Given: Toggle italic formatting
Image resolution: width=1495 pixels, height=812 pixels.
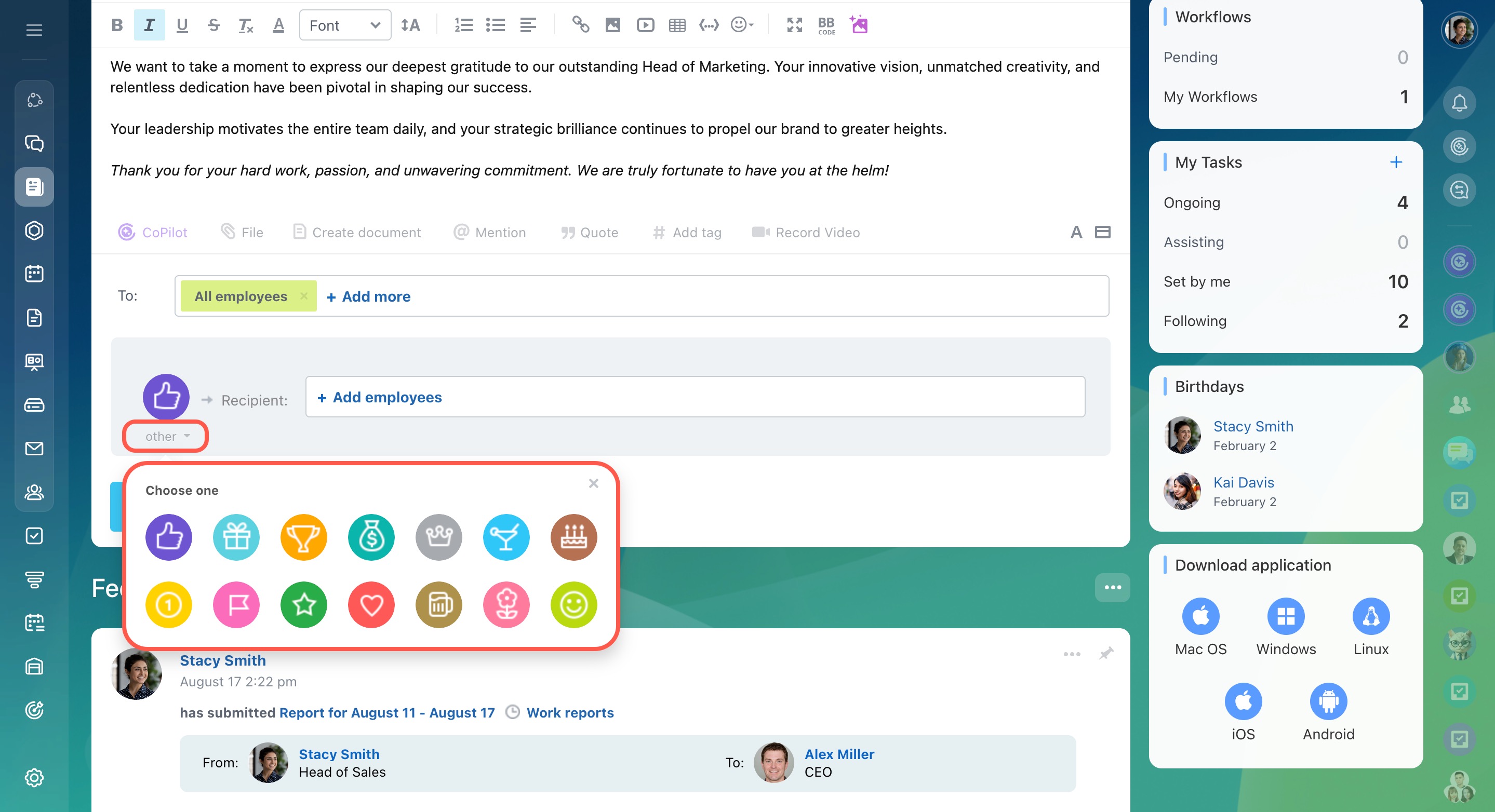Looking at the screenshot, I should coord(149,25).
